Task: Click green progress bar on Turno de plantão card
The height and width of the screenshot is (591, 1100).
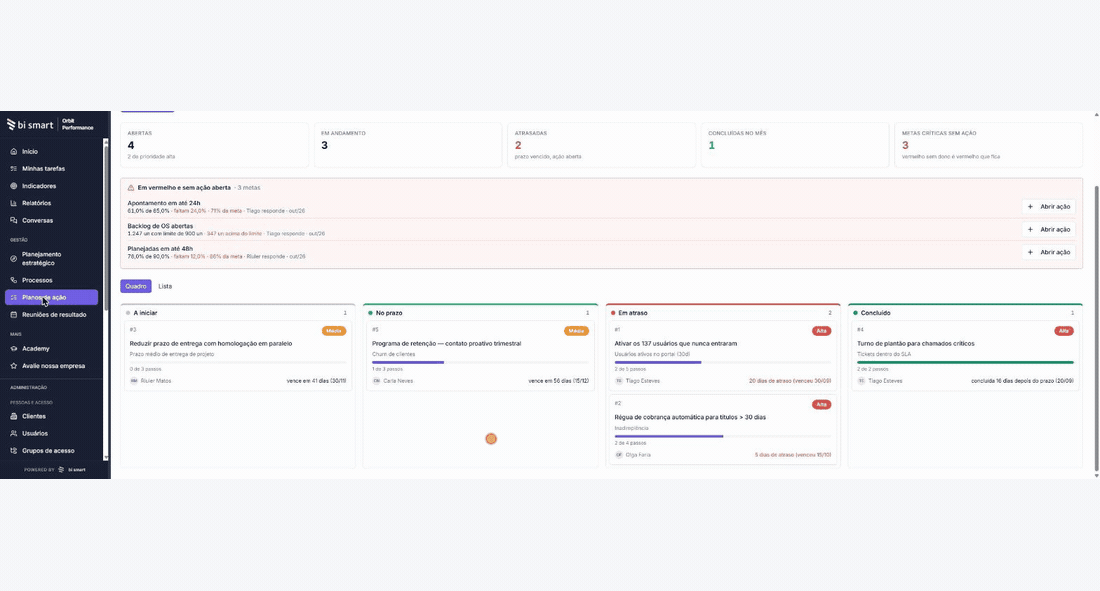Action: coord(965,362)
